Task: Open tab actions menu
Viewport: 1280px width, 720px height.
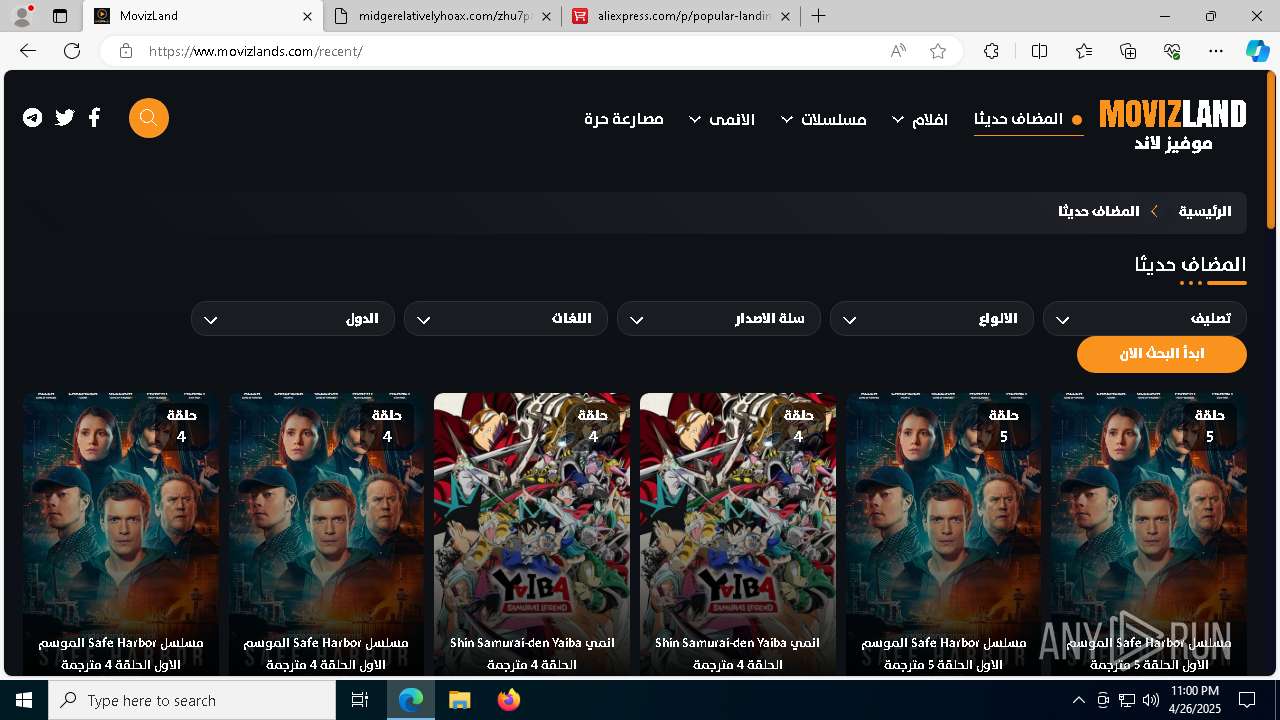Action: (60, 16)
